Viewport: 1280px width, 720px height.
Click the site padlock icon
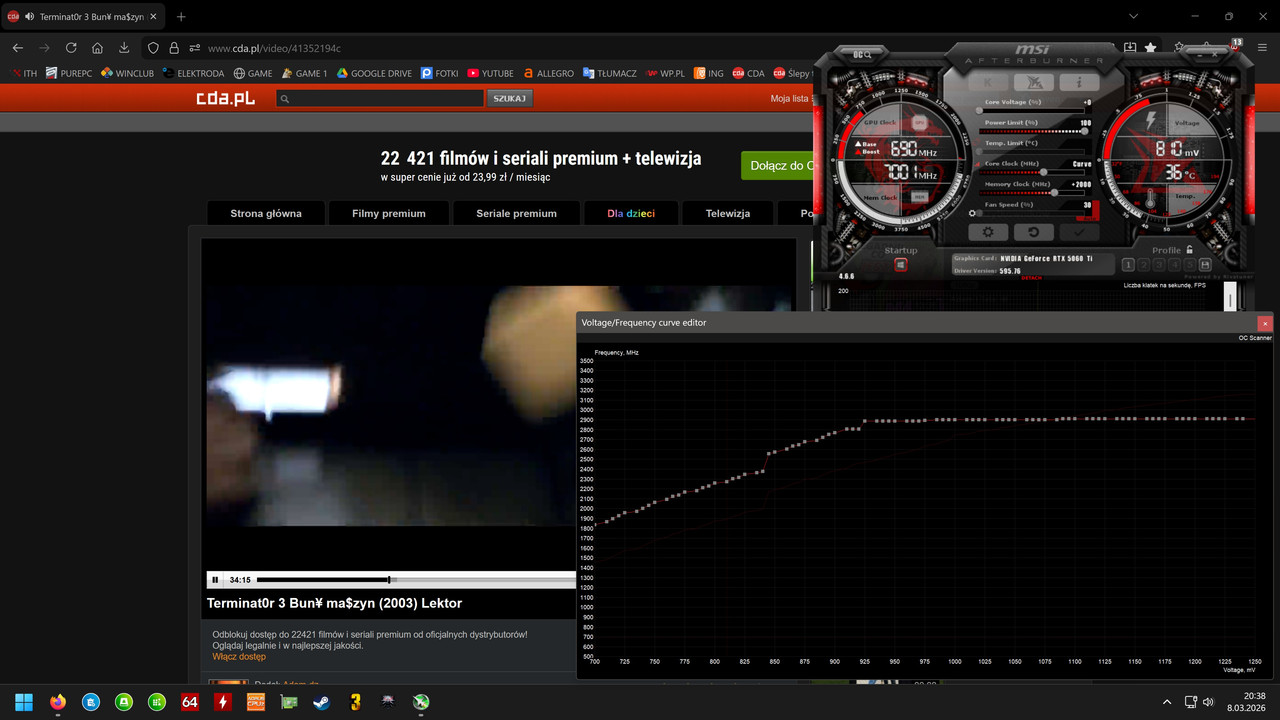pyautogui.click(x=174, y=48)
